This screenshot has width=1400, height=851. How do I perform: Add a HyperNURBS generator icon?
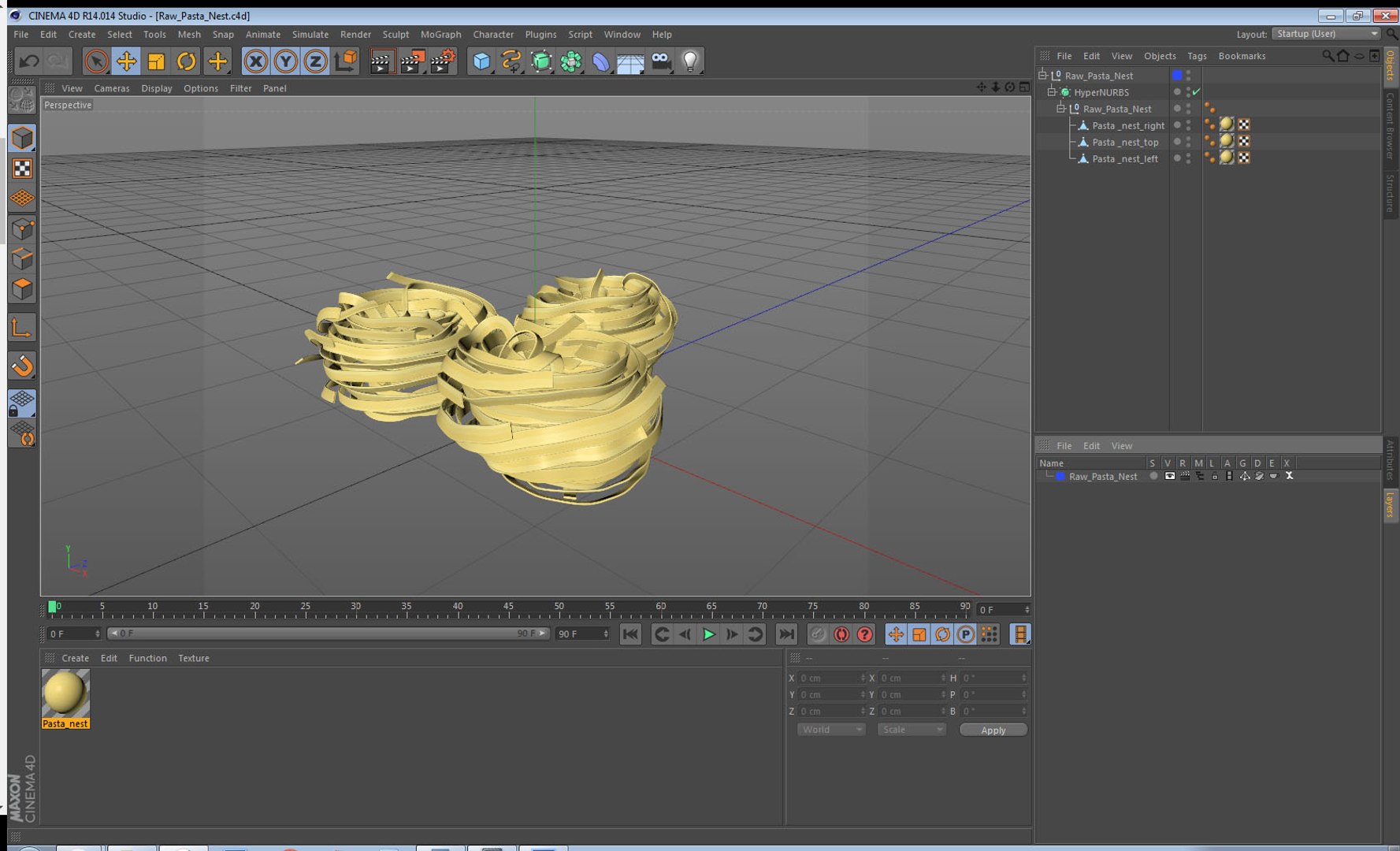541,61
